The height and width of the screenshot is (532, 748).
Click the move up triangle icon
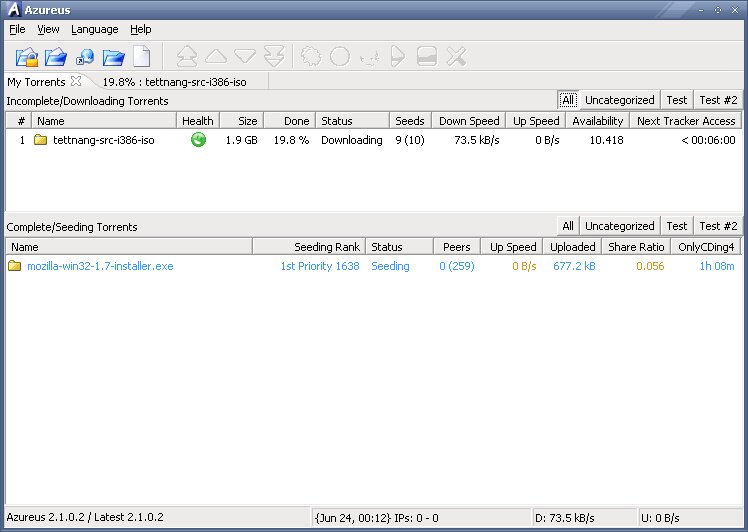click(x=216, y=56)
